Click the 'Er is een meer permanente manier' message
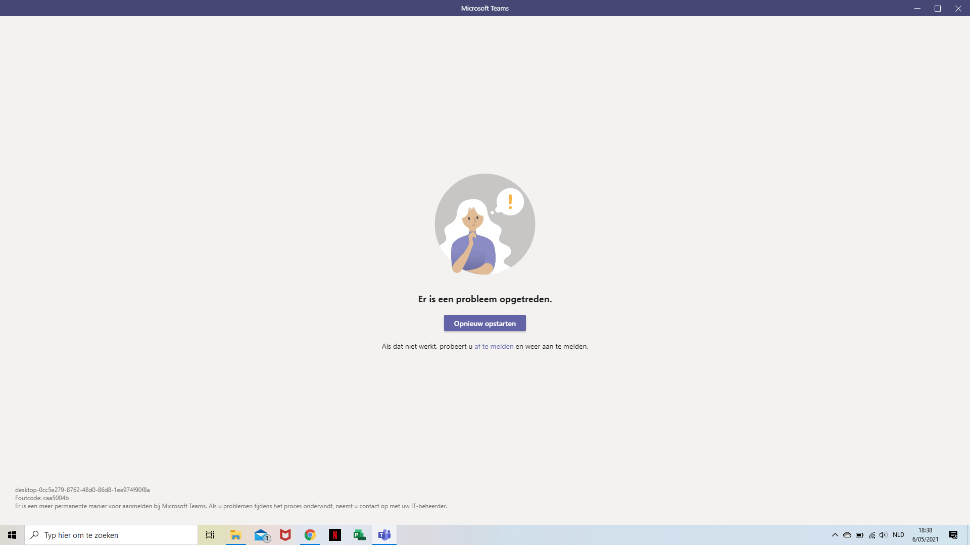Screen dimensions: 970x545 click(231, 506)
